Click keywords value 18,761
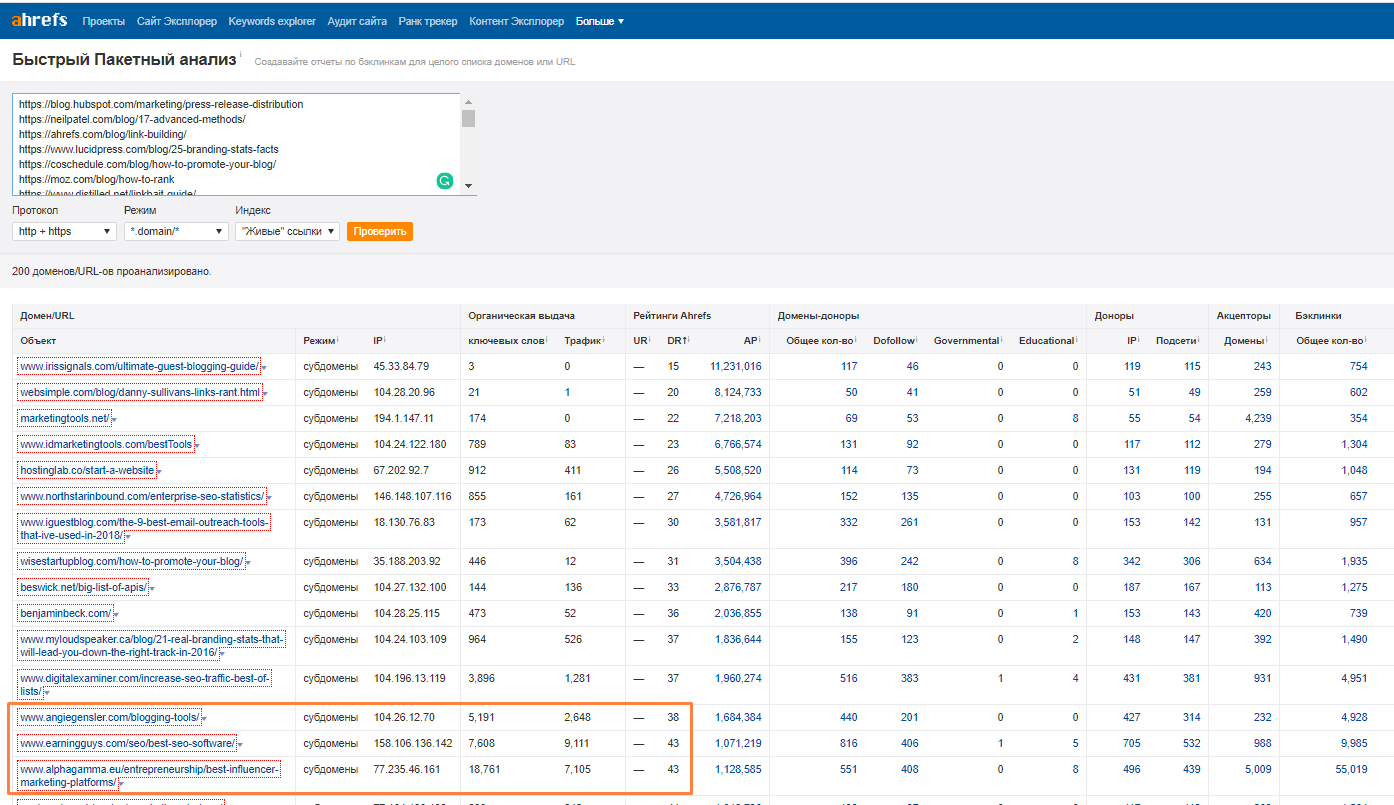This screenshot has width=1394, height=805. pos(486,770)
